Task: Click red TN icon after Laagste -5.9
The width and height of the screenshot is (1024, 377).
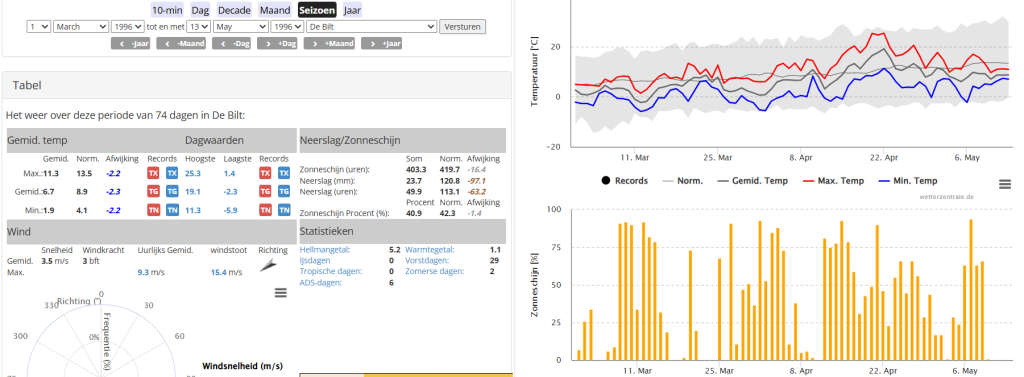Action: click(x=265, y=210)
